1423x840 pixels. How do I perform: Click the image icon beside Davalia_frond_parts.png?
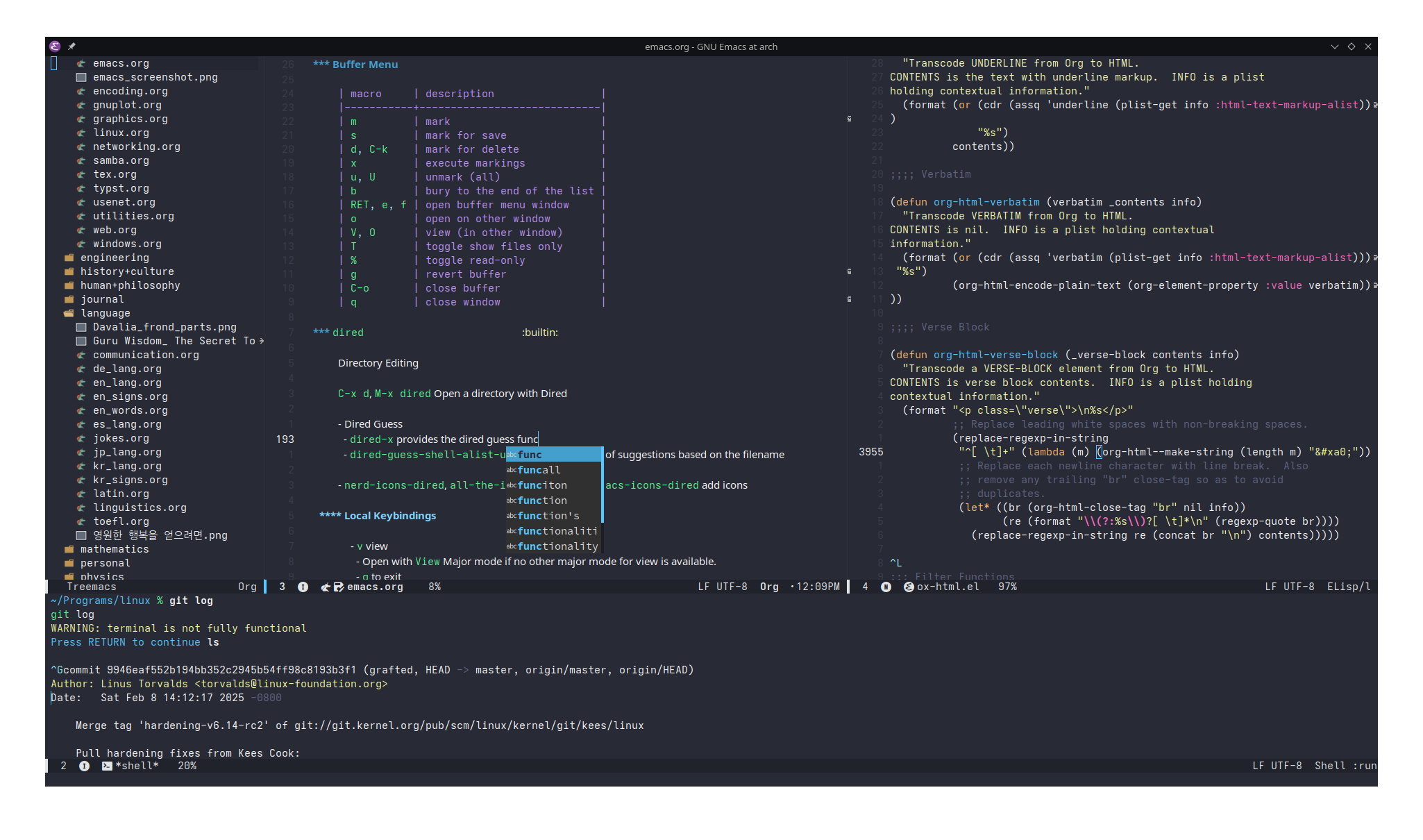(81, 327)
